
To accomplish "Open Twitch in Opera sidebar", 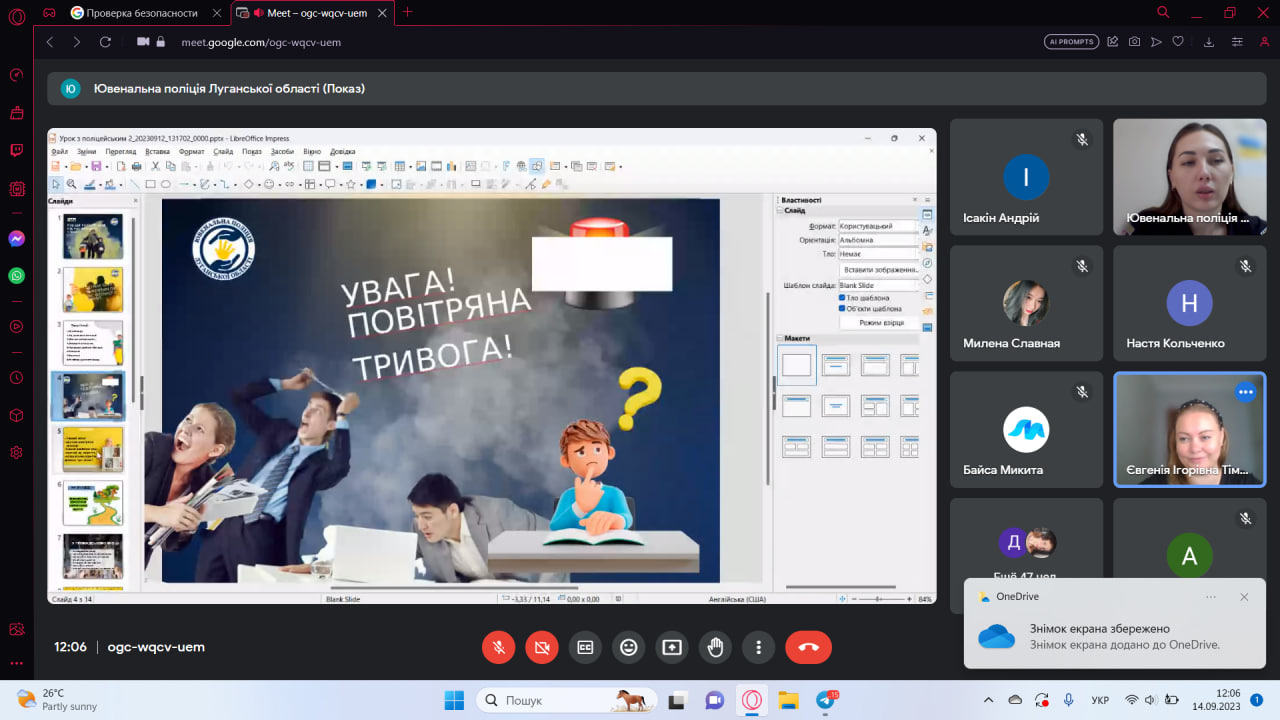I will 16,150.
